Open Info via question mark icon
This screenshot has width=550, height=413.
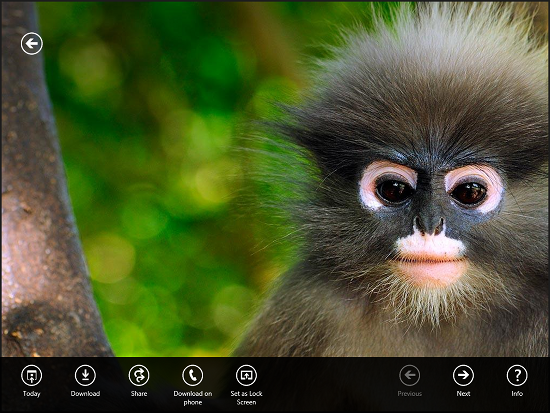(x=517, y=375)
